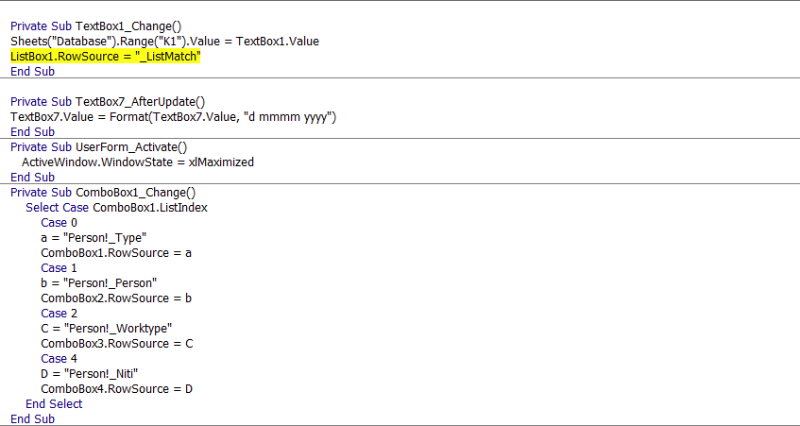Click the highlighted ListBox1.RowSource line

(105, 57)
